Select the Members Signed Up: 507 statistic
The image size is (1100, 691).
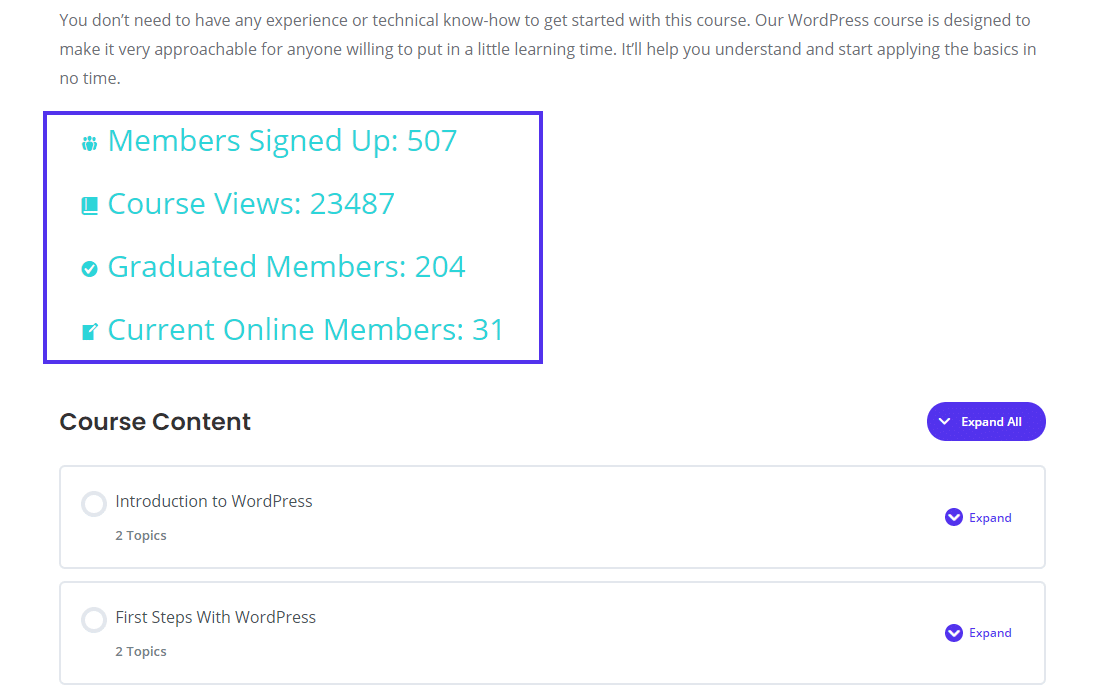point(282,141)
